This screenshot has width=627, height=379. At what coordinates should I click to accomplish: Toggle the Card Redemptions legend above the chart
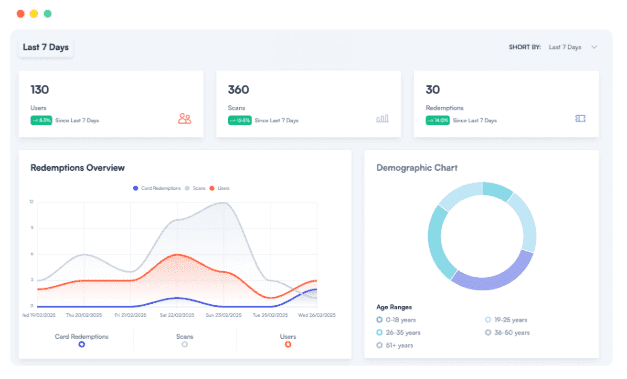pos(157,188)
